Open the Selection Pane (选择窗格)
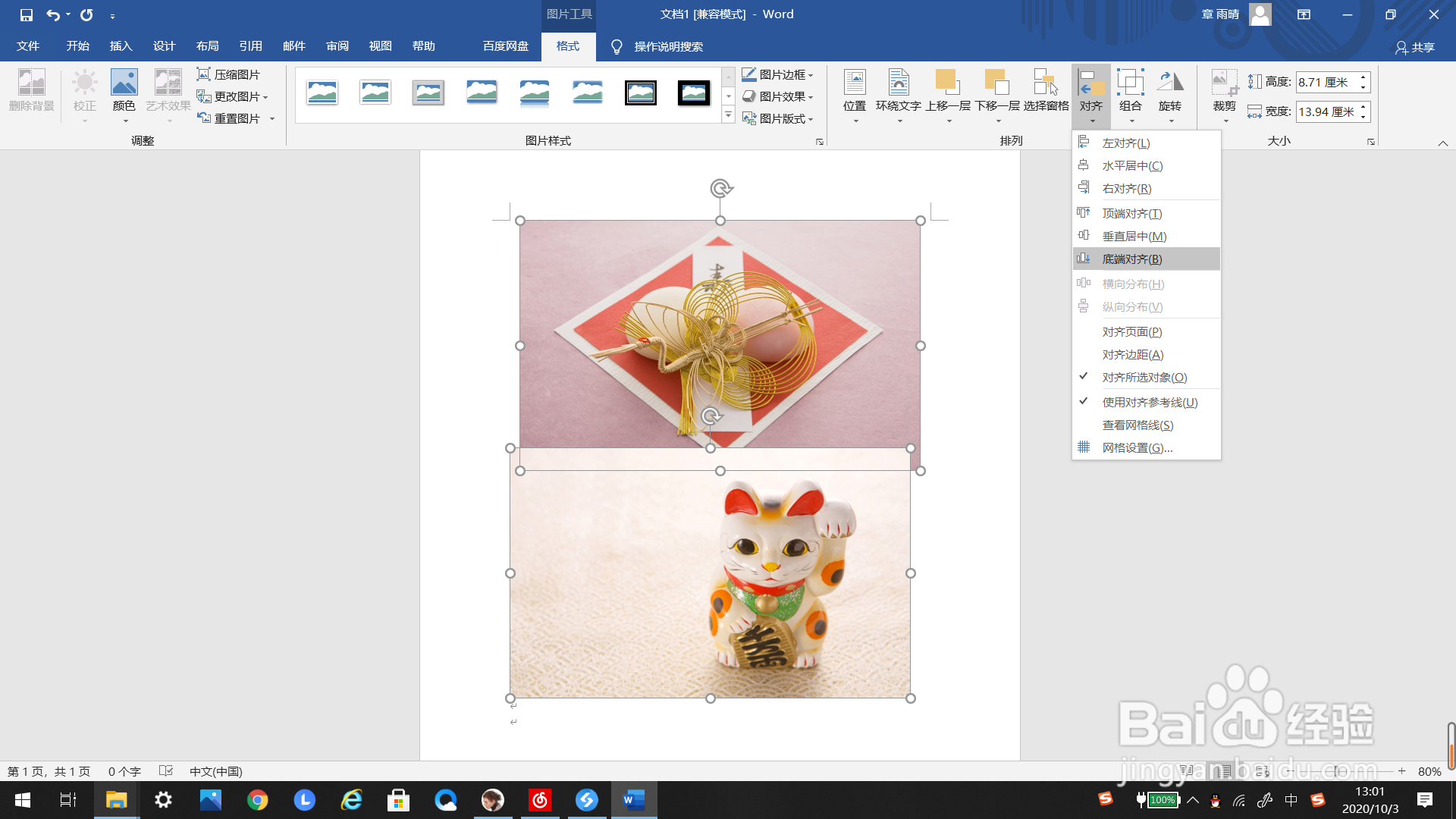 click(1046, 91)
